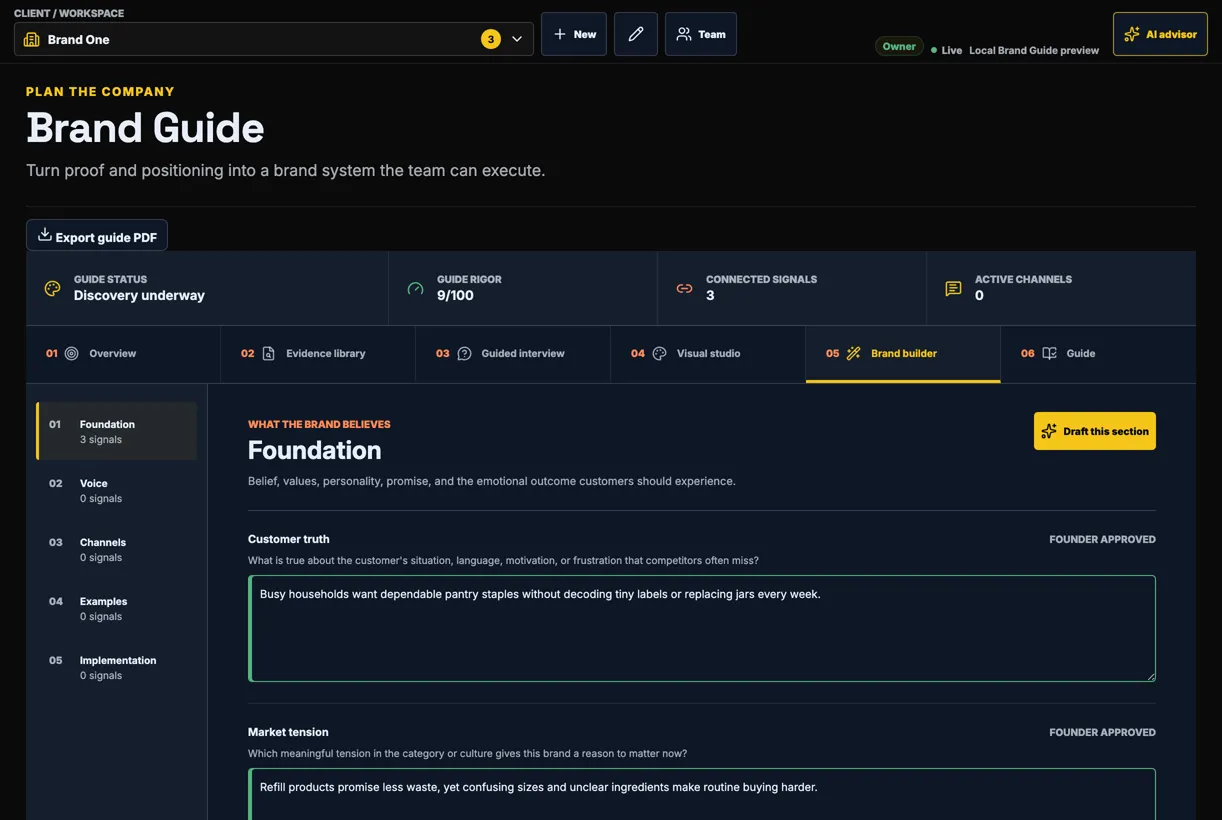Click the Owner role badge
This screenshot has width=1222, height=820.
[899, 46]
